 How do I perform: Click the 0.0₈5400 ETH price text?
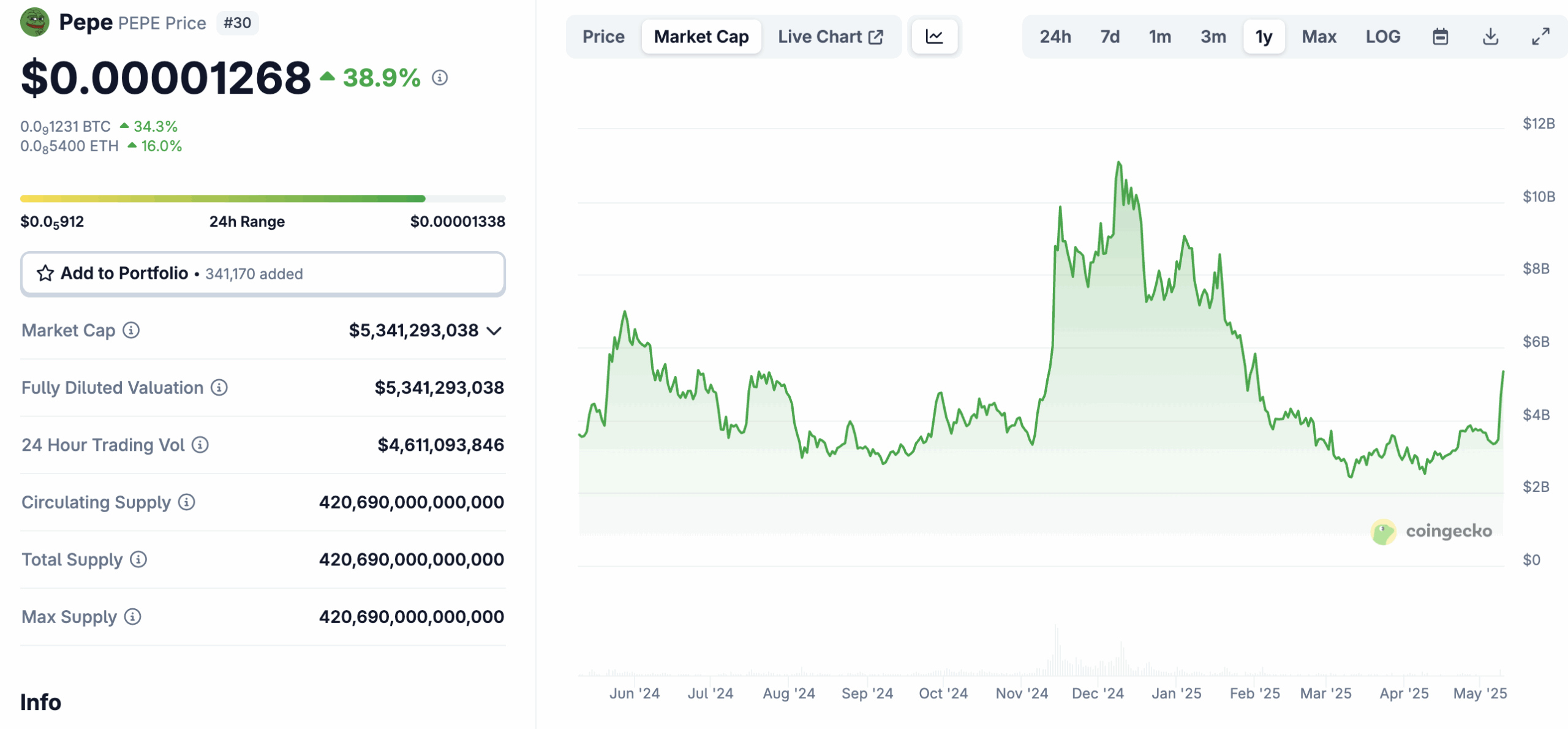(x=69, y=146)
